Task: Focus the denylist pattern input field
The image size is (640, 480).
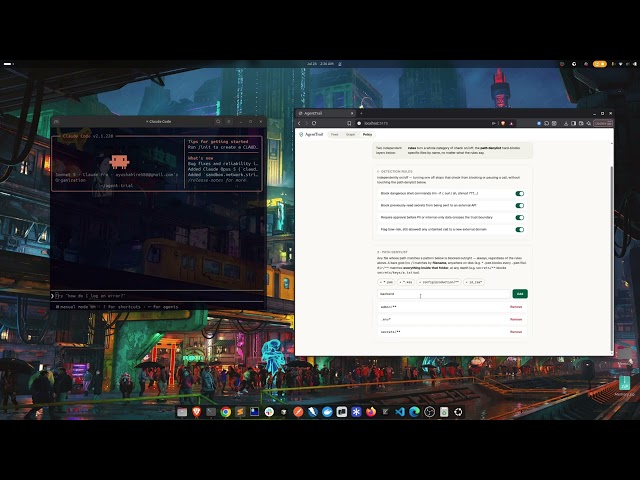Action: [444, 294]
